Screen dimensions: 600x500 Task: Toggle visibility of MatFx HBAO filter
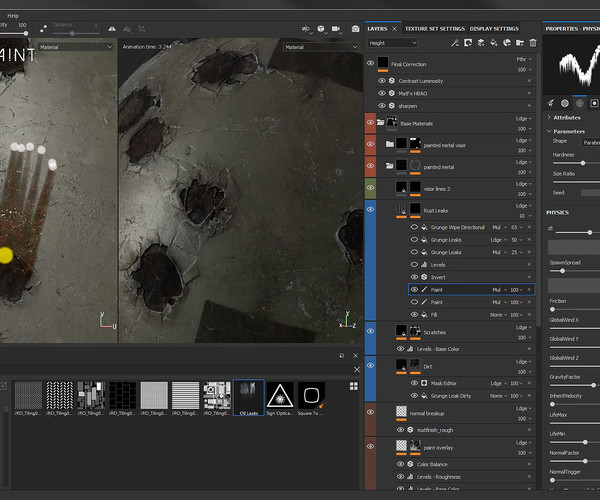point(382,93)
